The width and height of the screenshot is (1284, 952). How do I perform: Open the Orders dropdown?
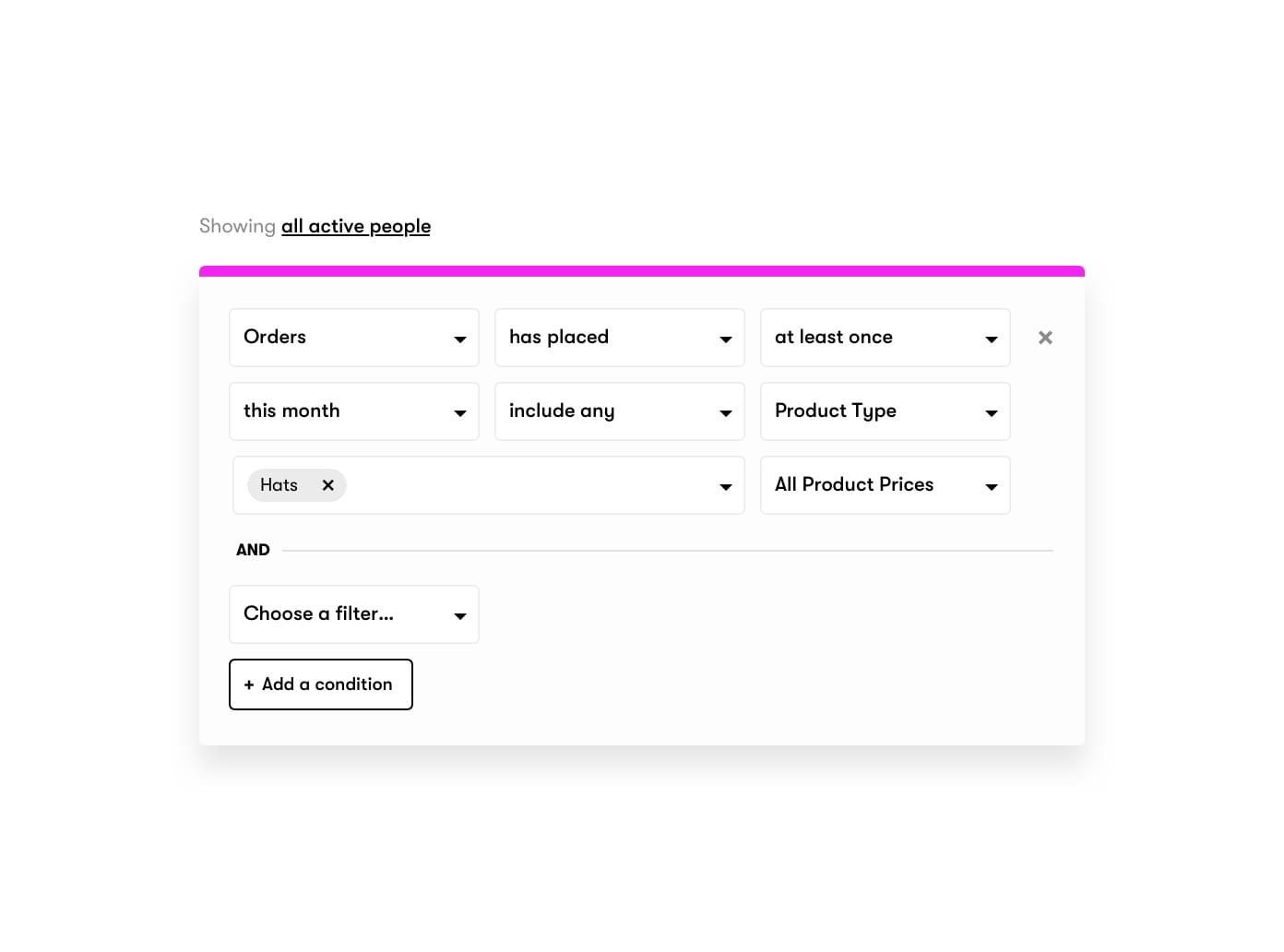(354, 338)
